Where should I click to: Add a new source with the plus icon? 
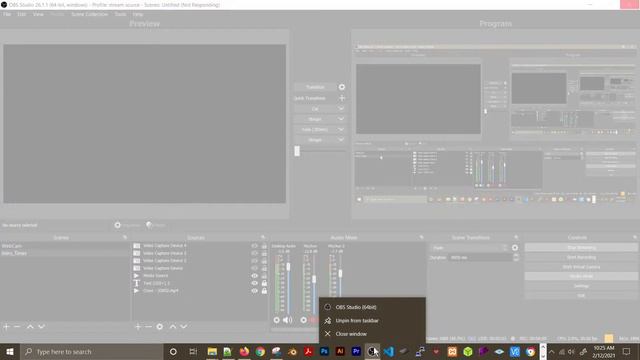[x=138, y=327]
